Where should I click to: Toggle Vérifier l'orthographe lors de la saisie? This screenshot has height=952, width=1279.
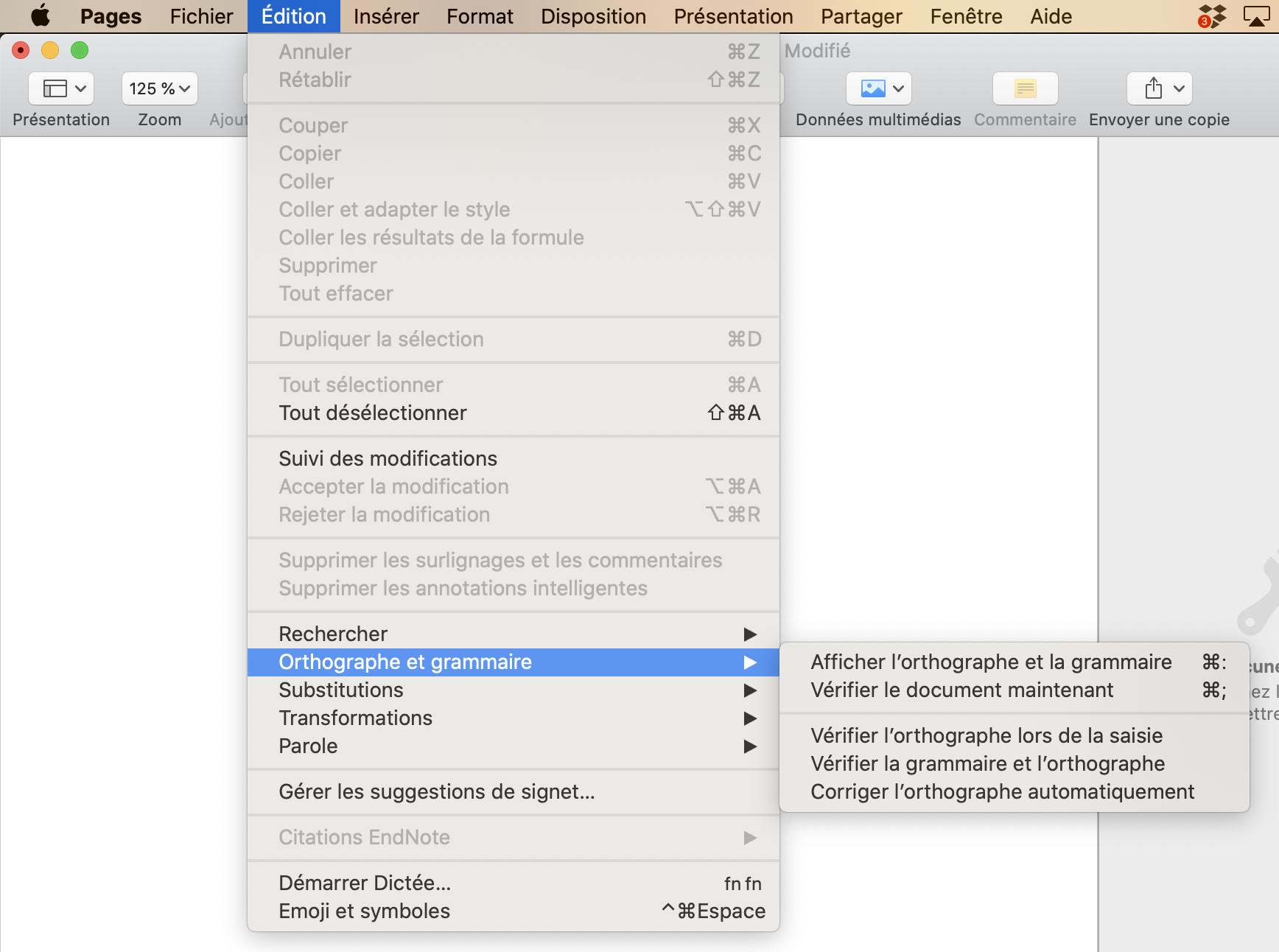[x=987, y=735]
